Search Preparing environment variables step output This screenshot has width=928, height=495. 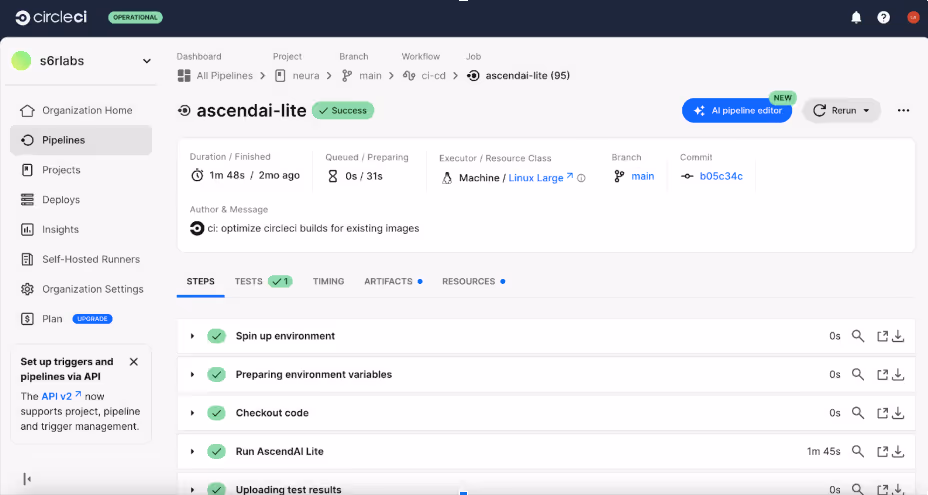[x=858, y=375]
